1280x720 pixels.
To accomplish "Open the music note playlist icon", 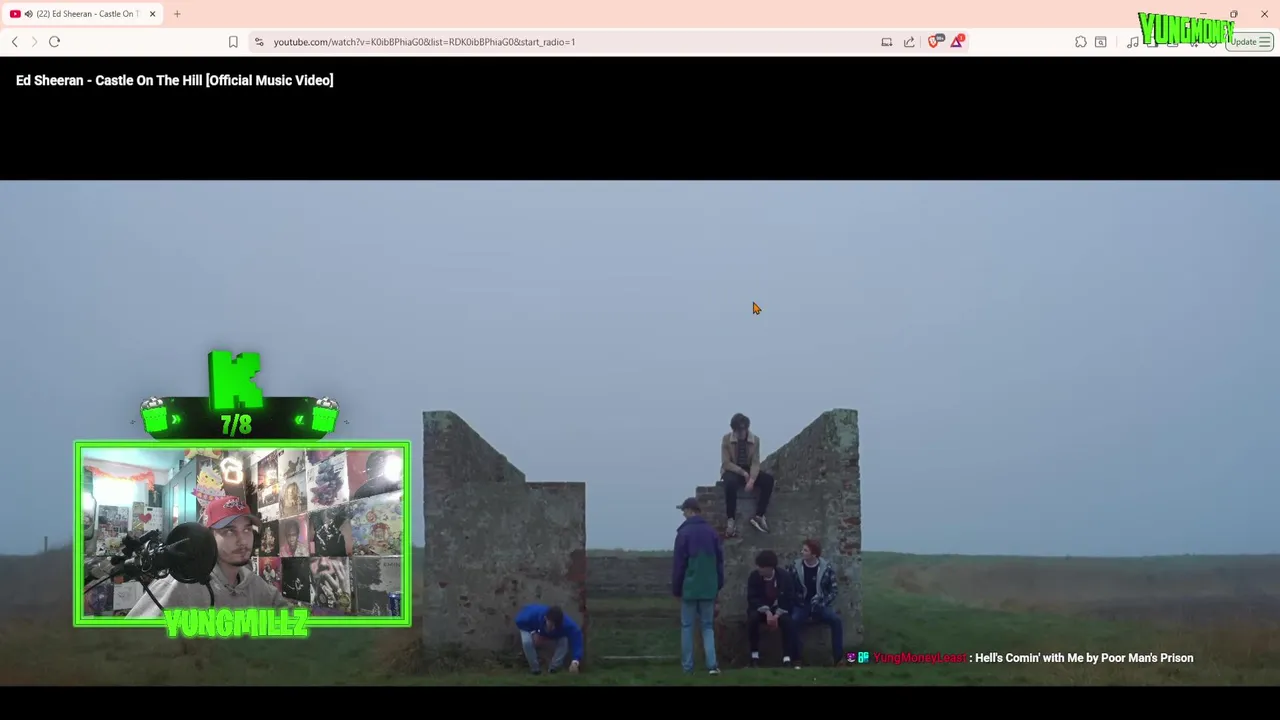I will point(1132,42).
